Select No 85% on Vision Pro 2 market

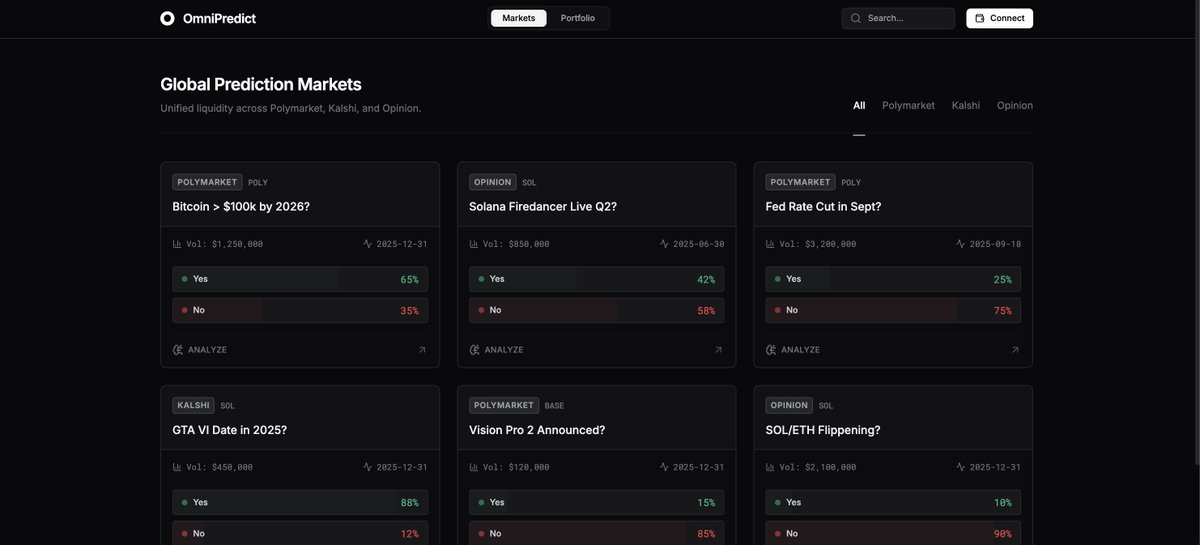tap(597, 533)
